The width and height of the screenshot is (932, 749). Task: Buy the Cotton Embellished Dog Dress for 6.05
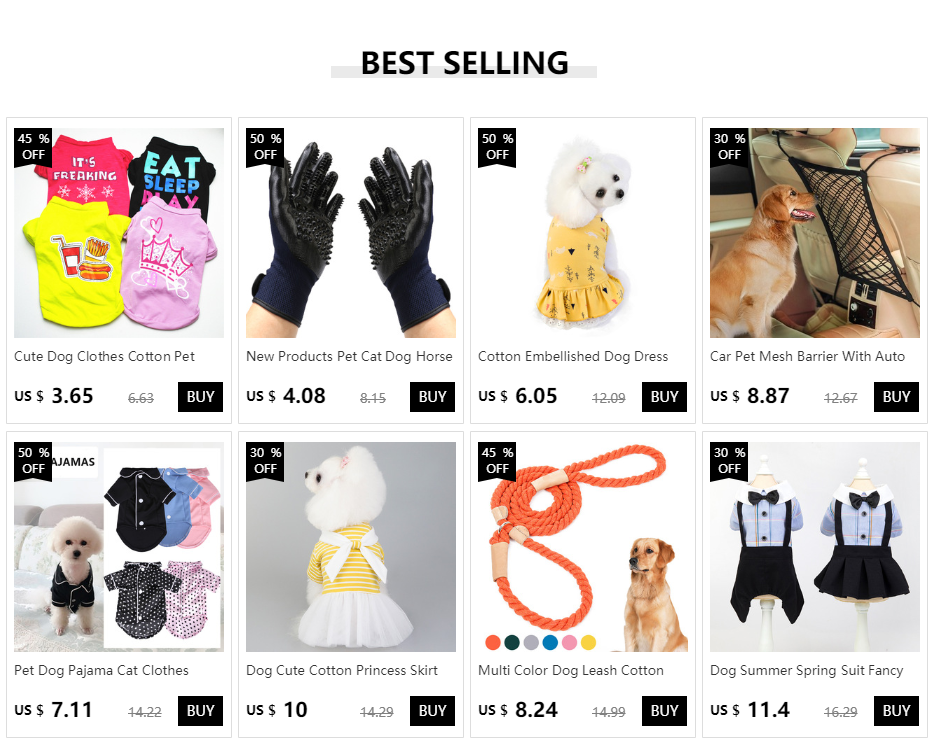664,397
